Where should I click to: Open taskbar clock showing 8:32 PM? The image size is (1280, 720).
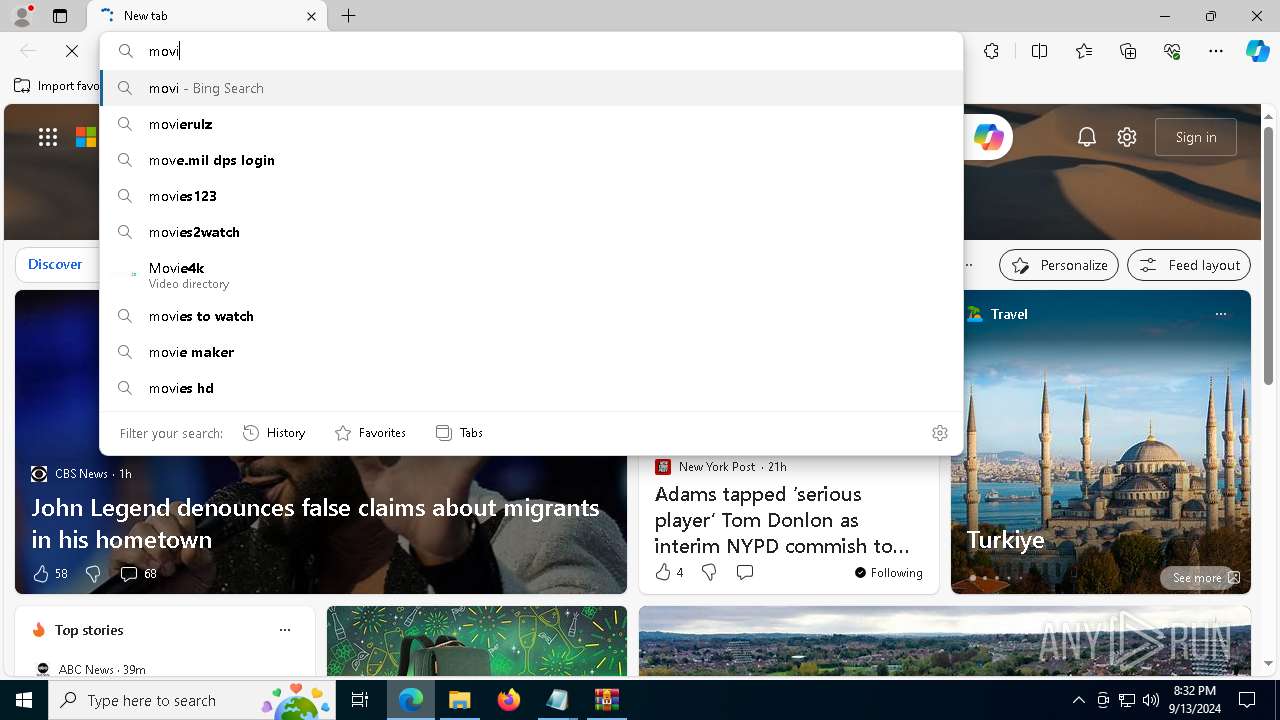[x=1195, y=700]
